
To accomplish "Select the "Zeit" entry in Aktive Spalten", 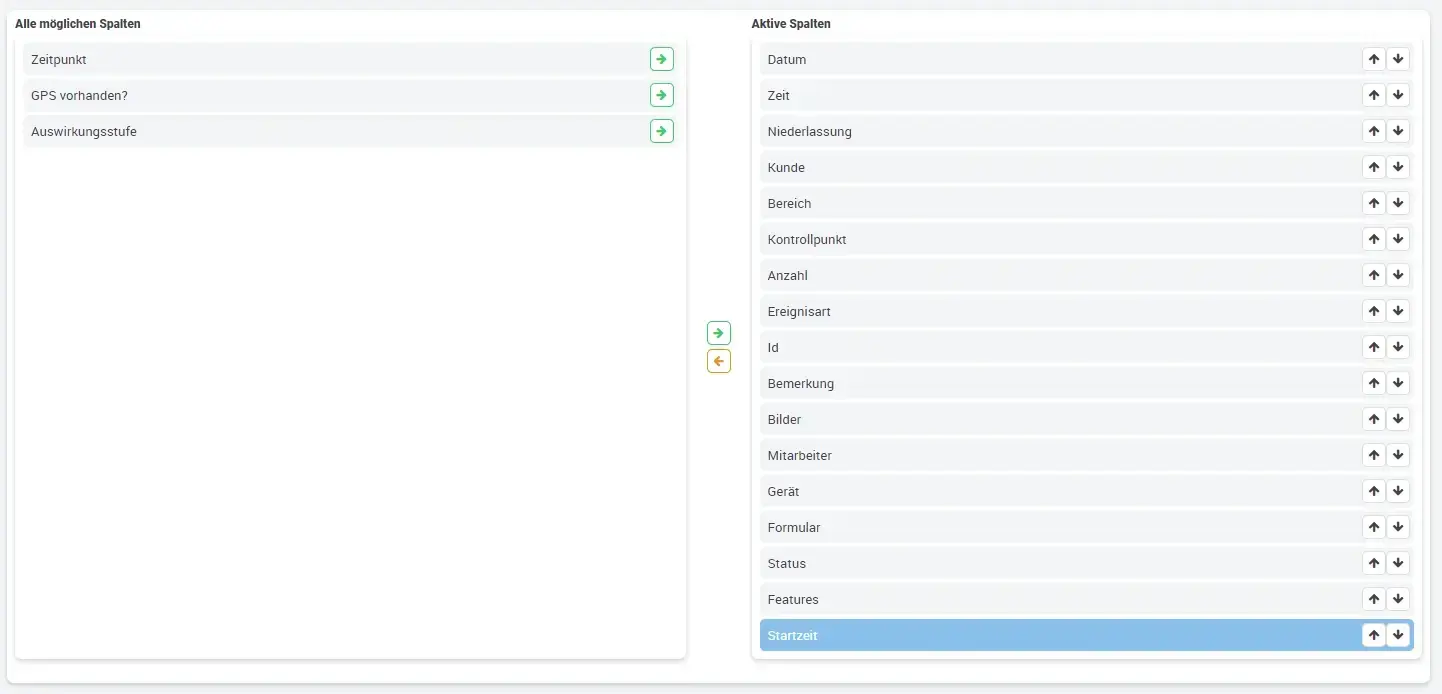I will point(1000,95).
